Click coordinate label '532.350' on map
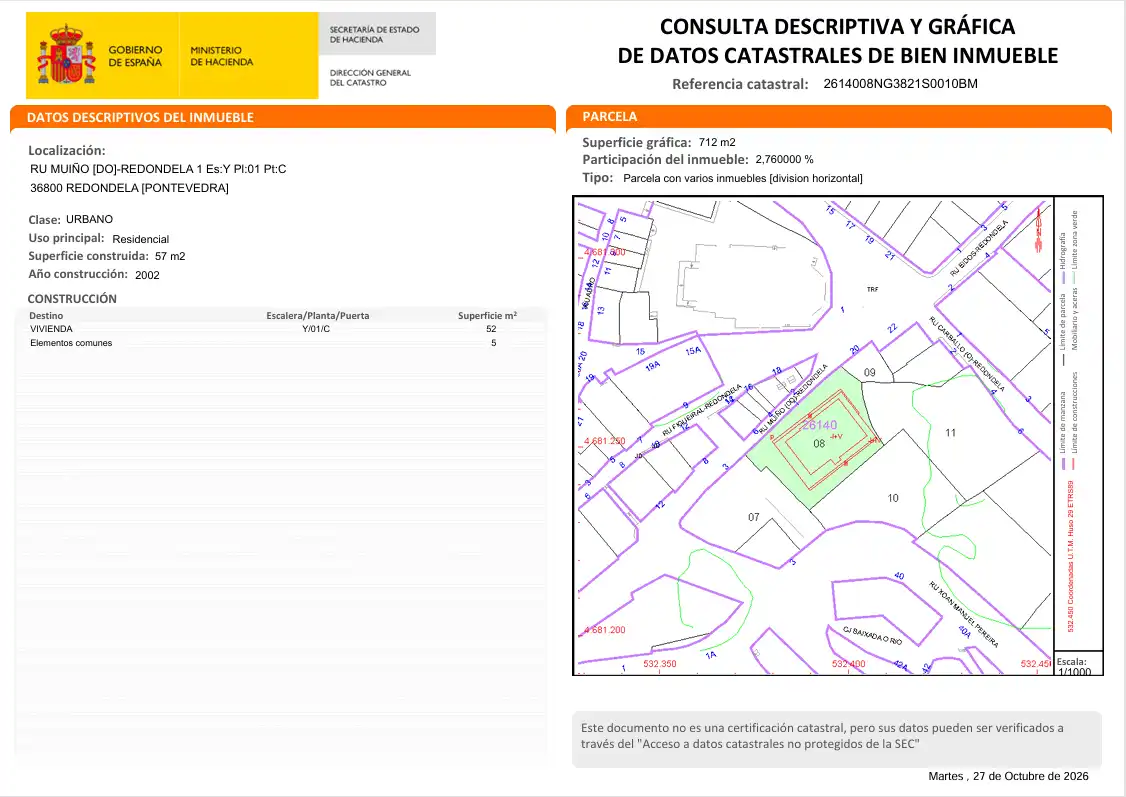Screen dimensions: 1126x797 pos(659,663)
